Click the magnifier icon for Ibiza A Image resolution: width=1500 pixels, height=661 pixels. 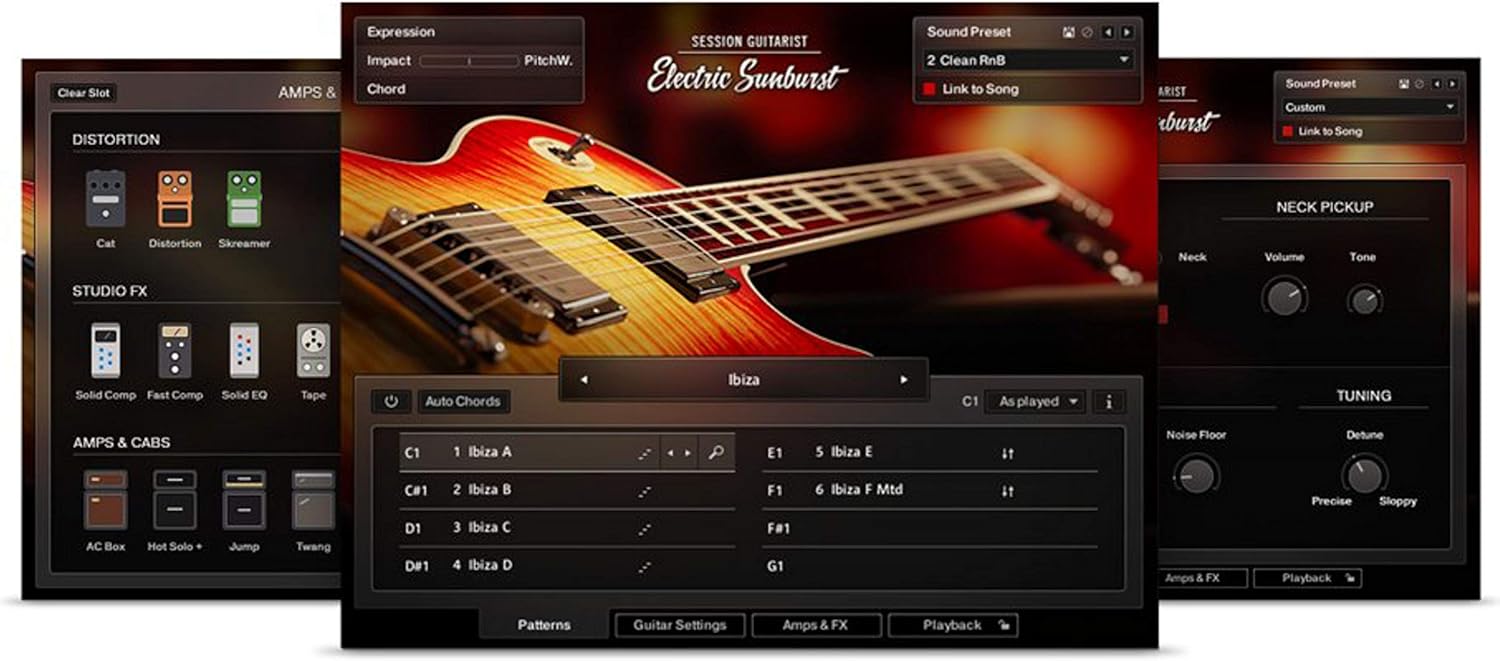[x=716, y=453]
